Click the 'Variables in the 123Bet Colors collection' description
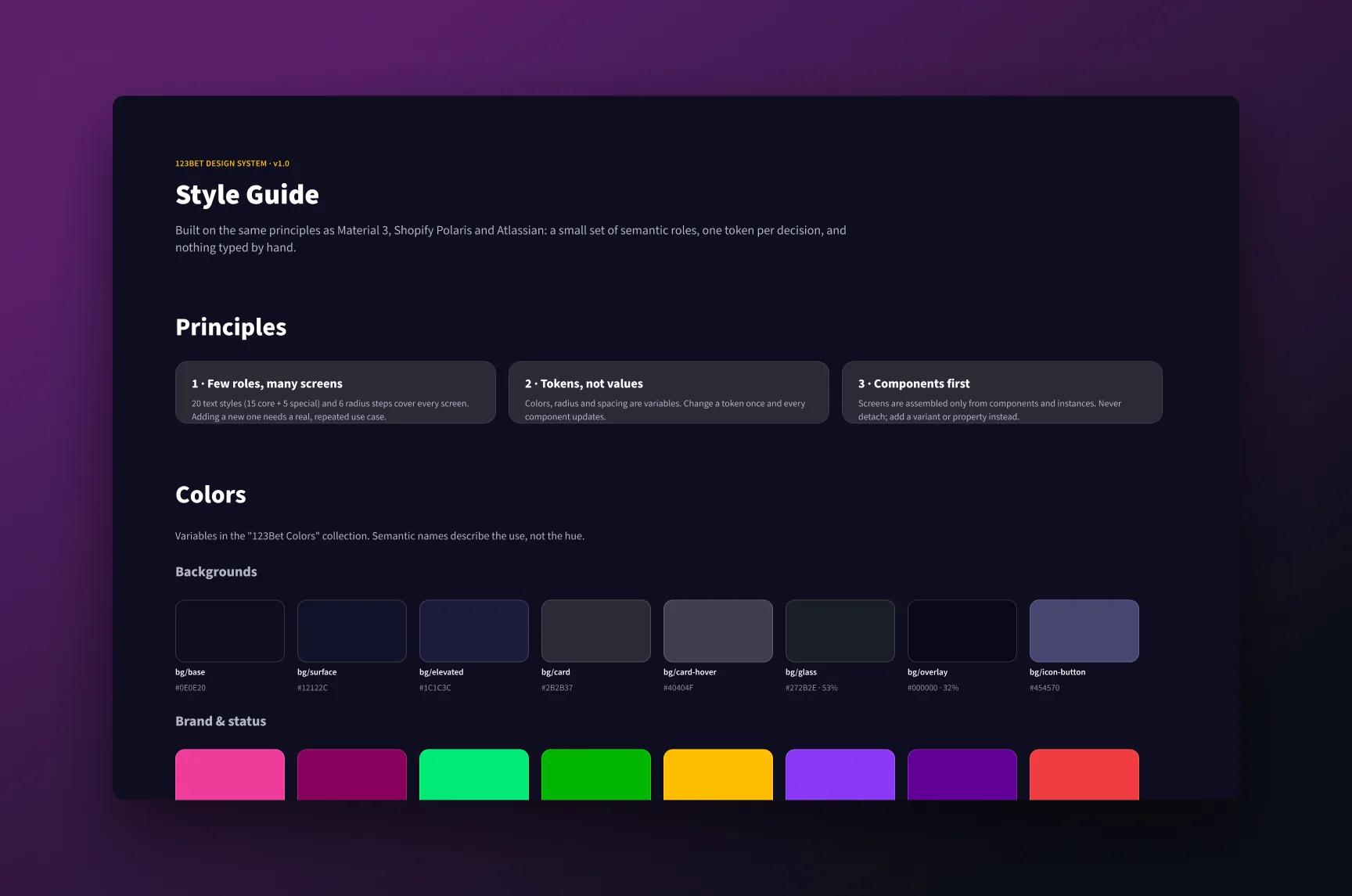Image resolution: width=1352 pixels, height=896 pixels. click(x=379, y=536)
